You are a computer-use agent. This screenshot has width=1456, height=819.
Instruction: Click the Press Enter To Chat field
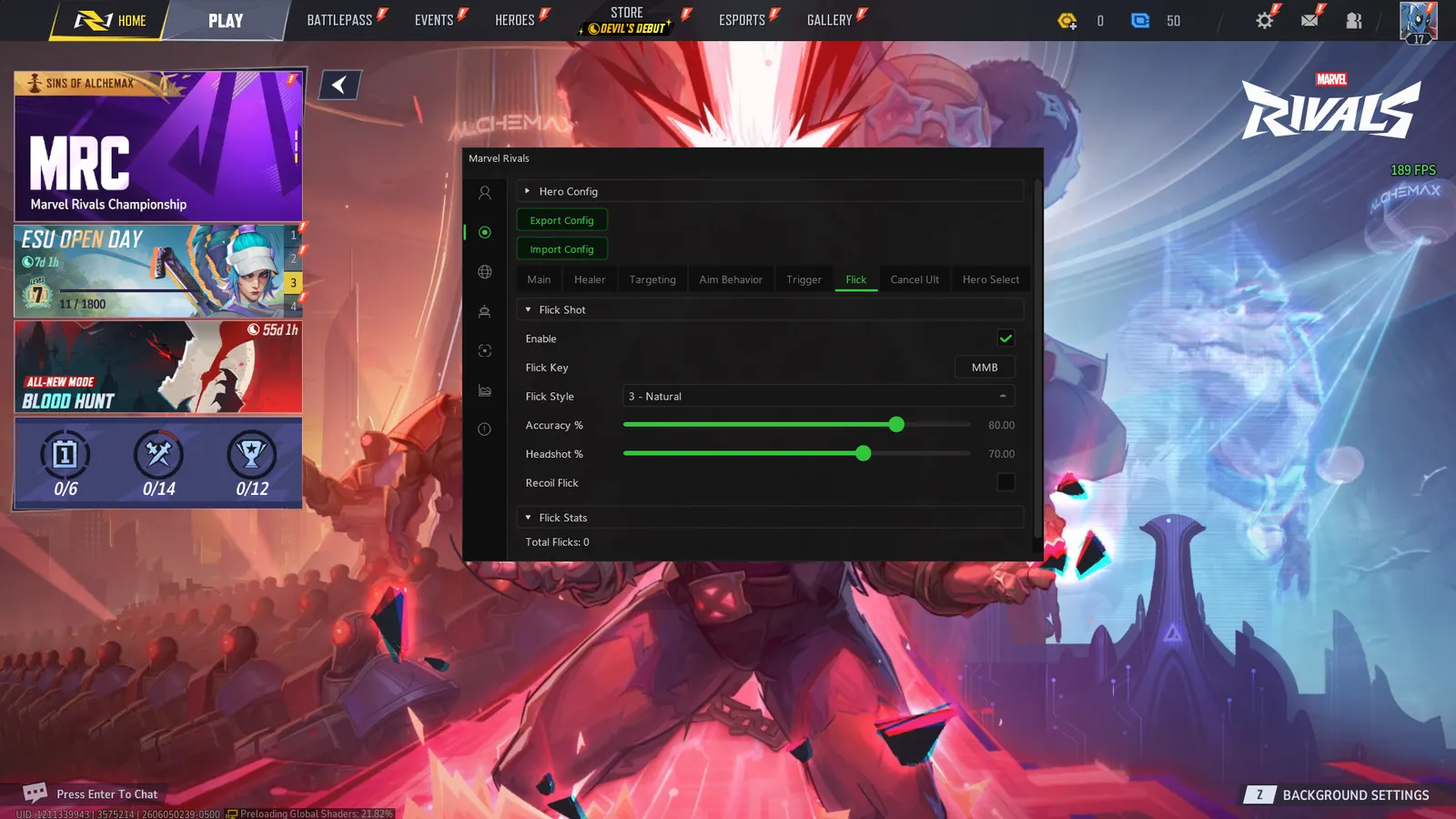(106, 794)
